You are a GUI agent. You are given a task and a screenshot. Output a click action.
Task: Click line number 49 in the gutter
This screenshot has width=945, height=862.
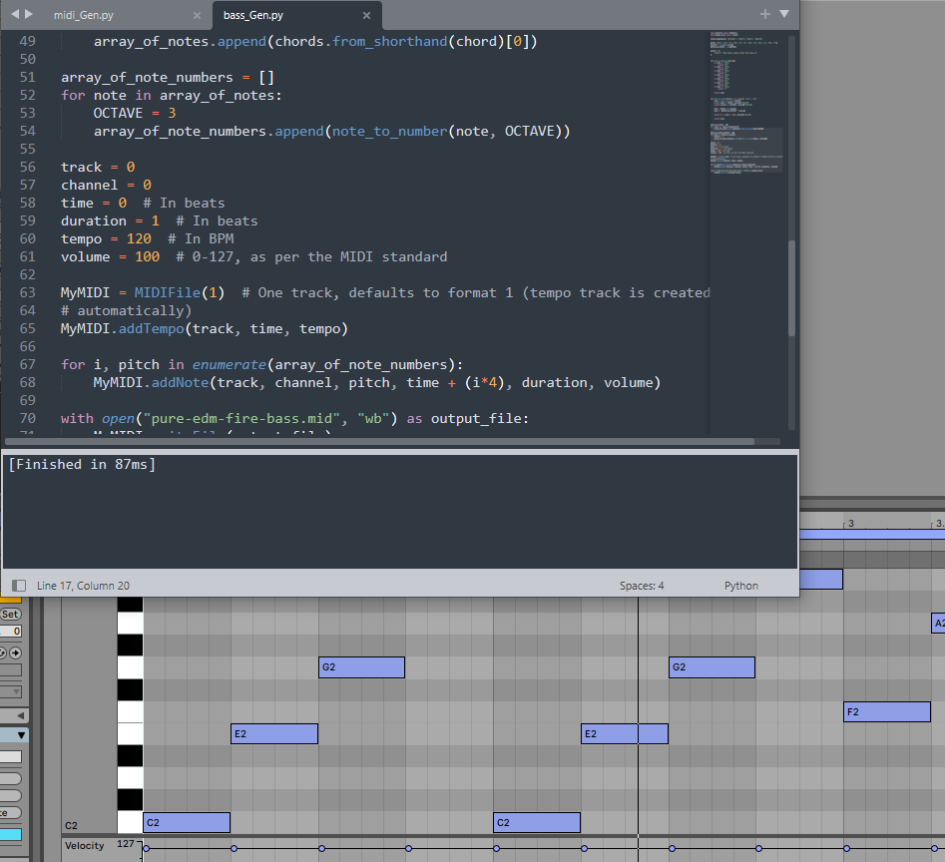tap(28, 42)
